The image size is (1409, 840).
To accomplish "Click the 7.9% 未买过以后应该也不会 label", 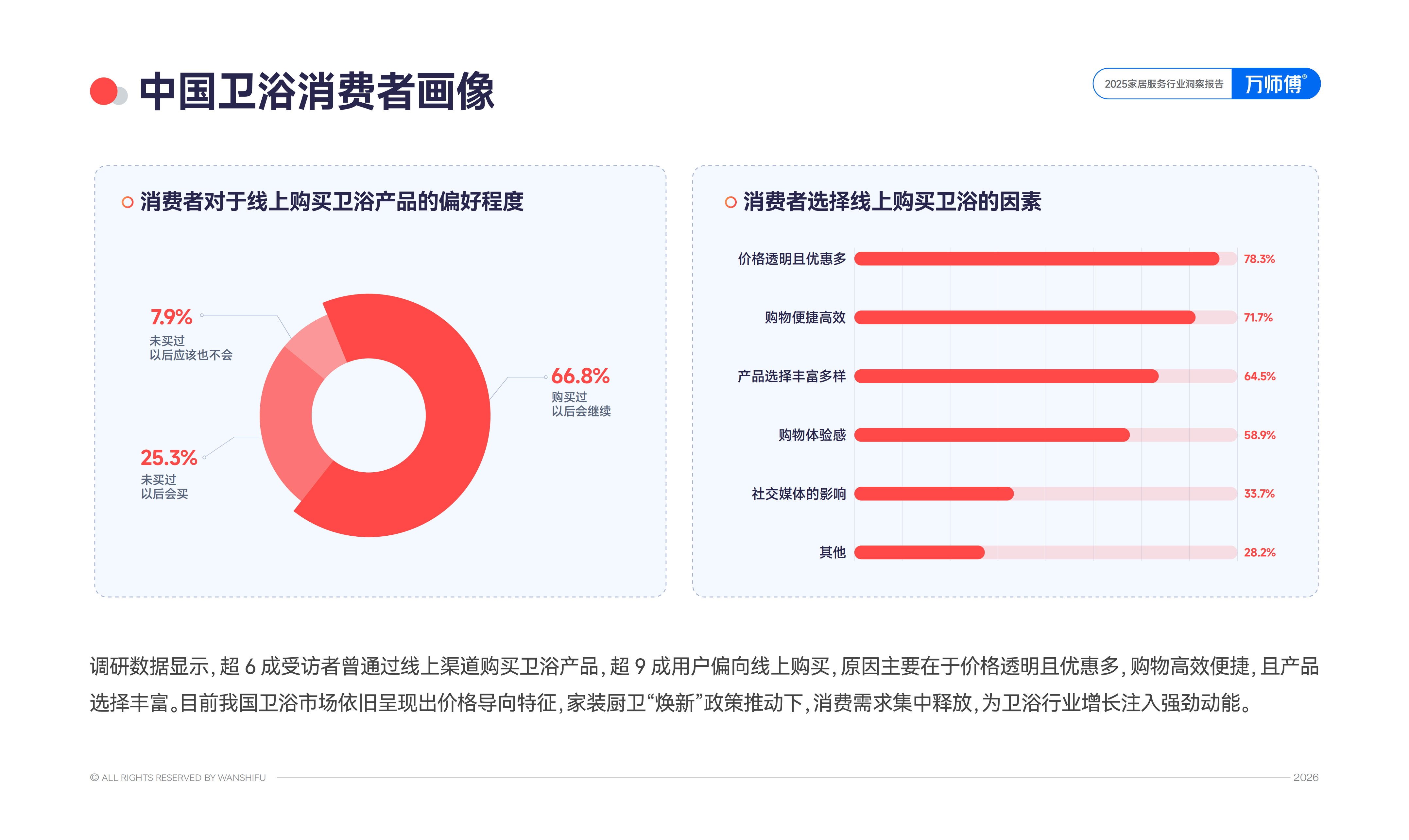I will click(191, 334).
